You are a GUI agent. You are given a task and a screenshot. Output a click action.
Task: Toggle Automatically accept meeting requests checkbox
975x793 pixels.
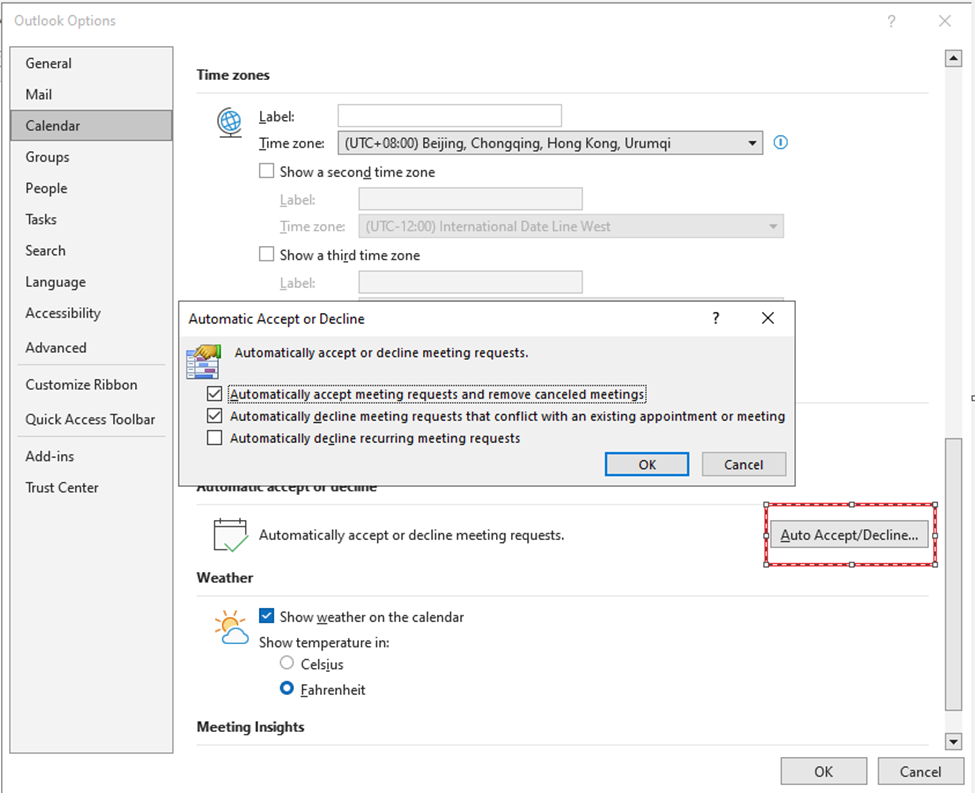pyautogui.click(x=215, y=394)
